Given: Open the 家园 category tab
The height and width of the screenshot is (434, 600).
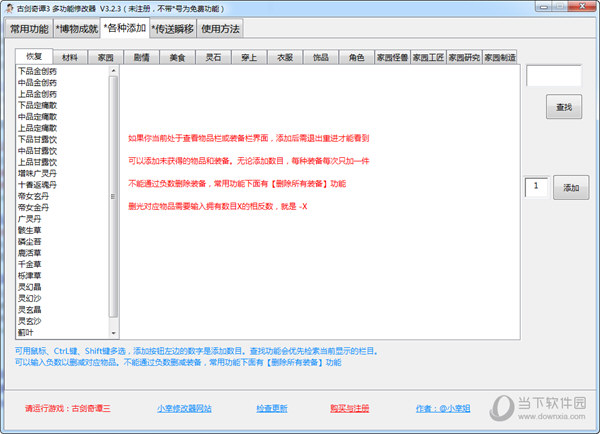Looking at the screenshot, I should point(106,57).
